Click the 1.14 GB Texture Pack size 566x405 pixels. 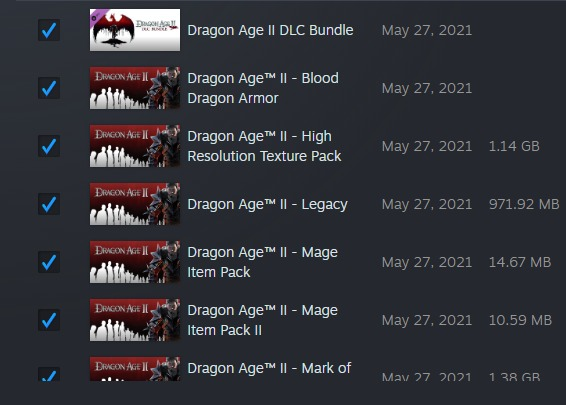(x=514, y=146)
